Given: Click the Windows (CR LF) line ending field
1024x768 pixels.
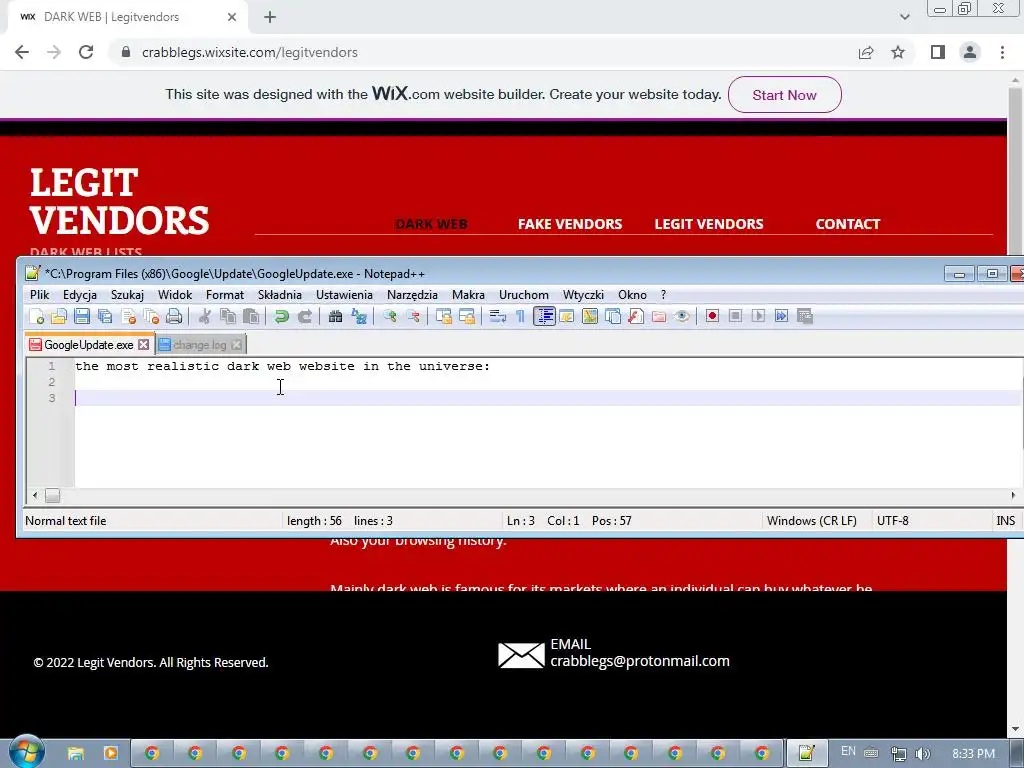Looking at the screenshot, I should click(x=812, y=520).
